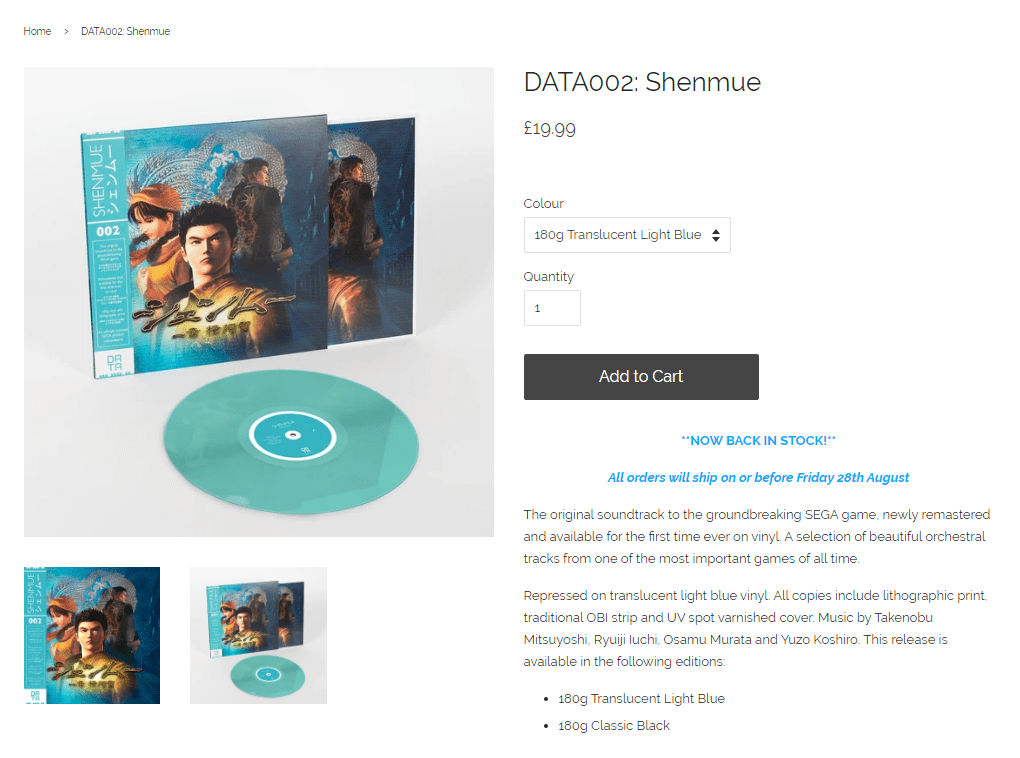
Task: Click the main product image
Action: (x=259, y=302)
